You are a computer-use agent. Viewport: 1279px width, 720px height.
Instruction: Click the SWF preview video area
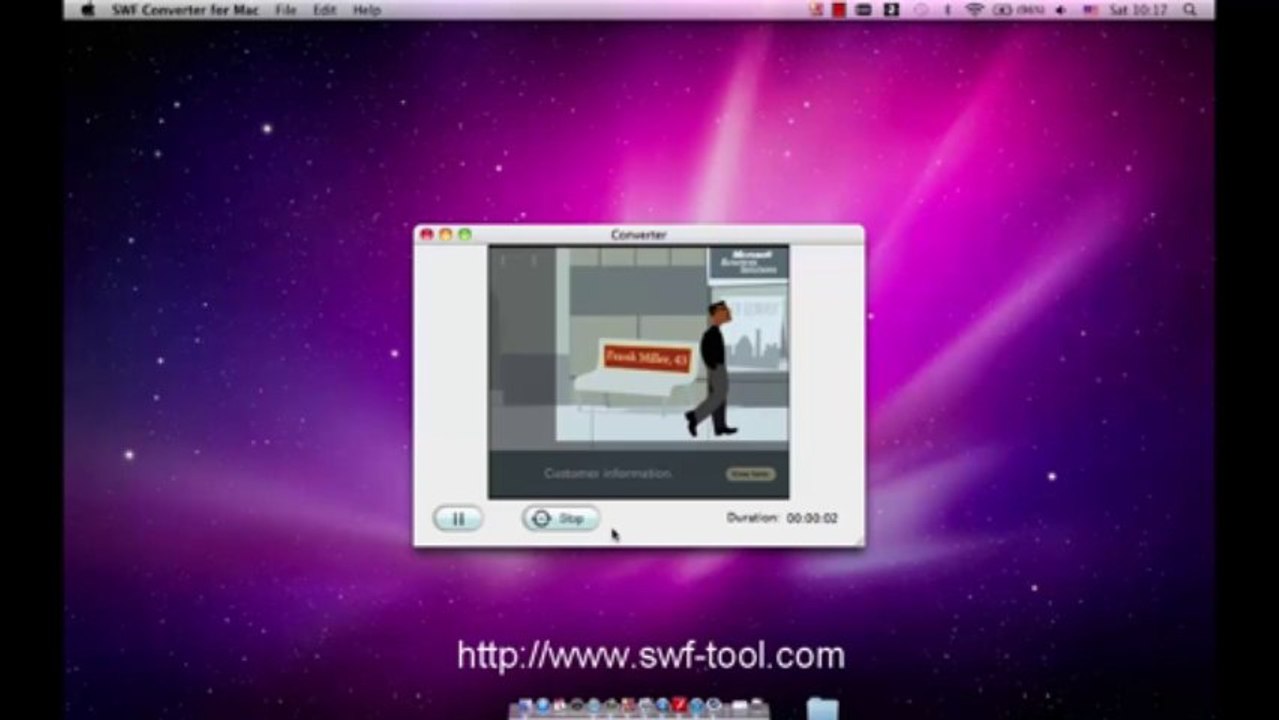(x=638, y=372)
